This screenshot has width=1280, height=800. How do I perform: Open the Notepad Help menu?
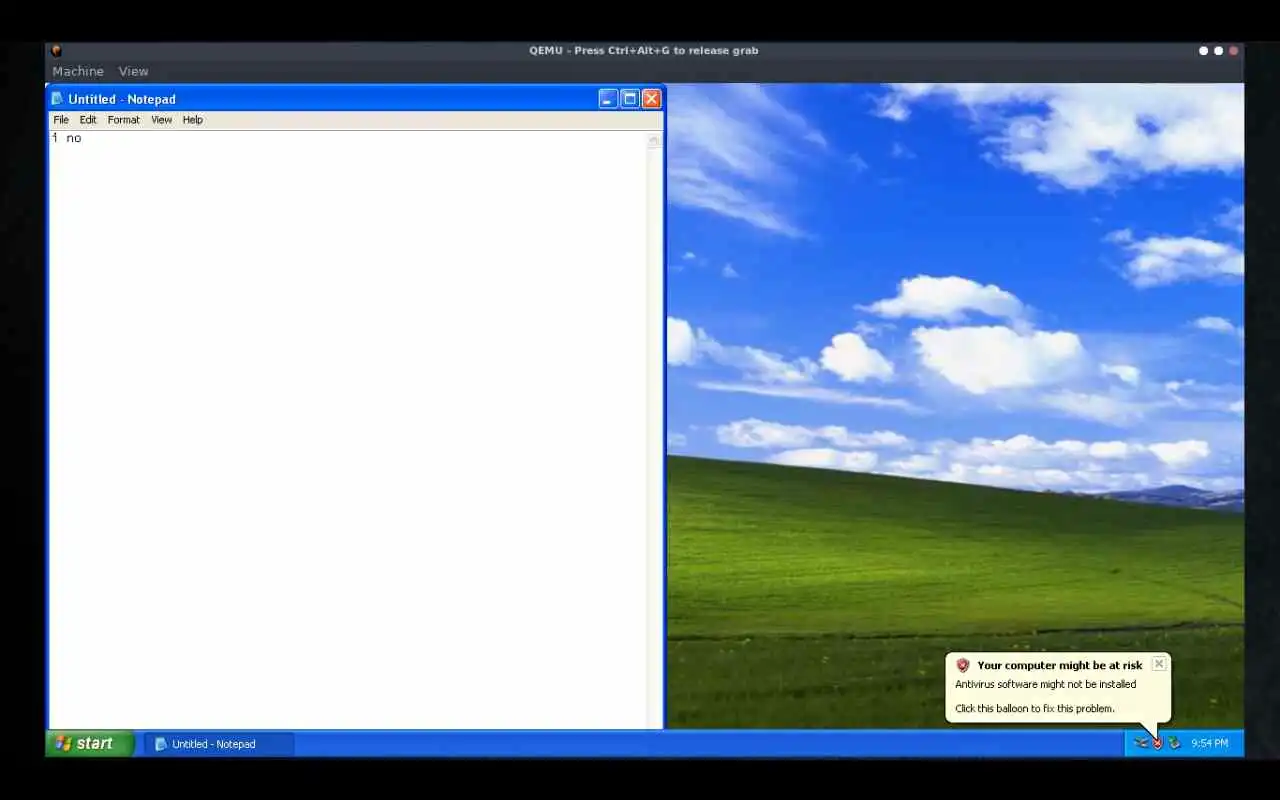click(193, 120)
